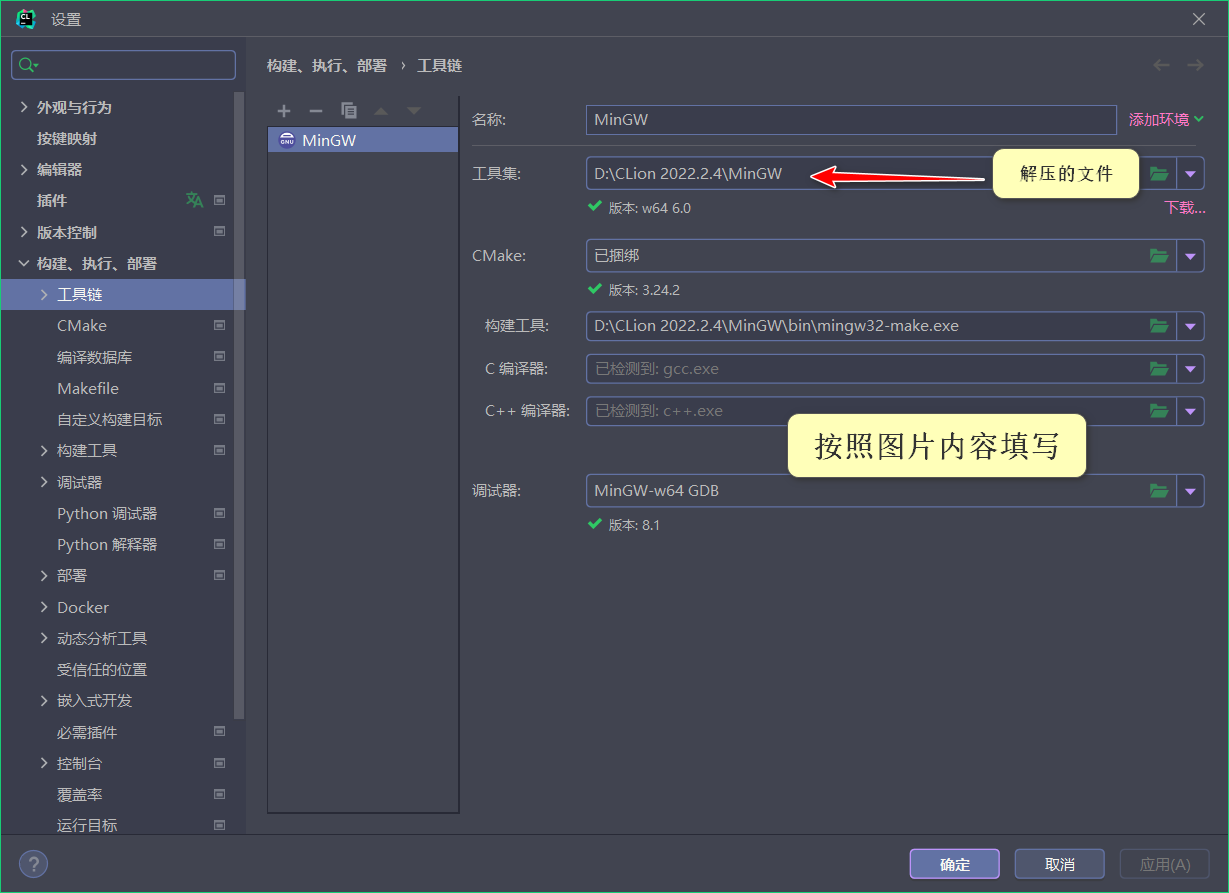Screen dimensions: 1229x893
Task: Click project-level icon next to CMake
Action: (220, 326)
